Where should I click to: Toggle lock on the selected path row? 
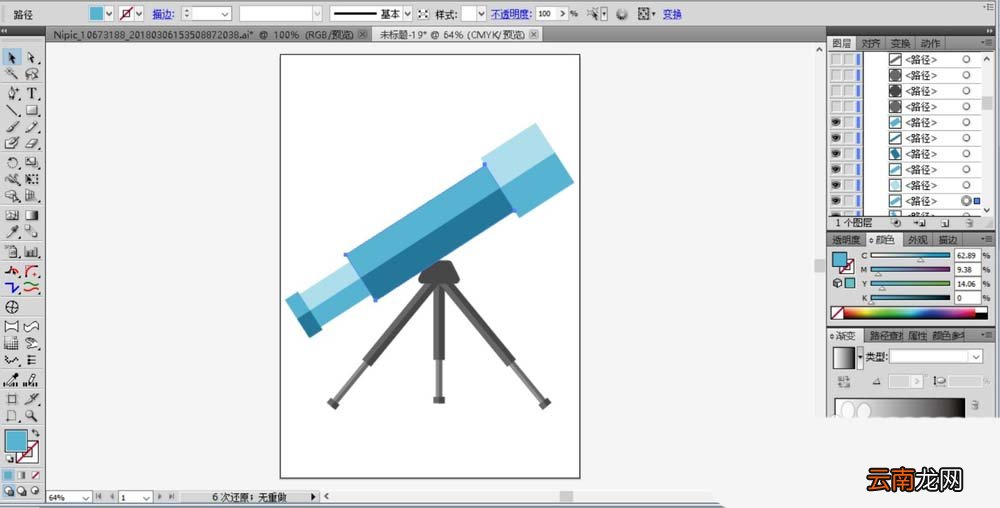click(848, 201)
